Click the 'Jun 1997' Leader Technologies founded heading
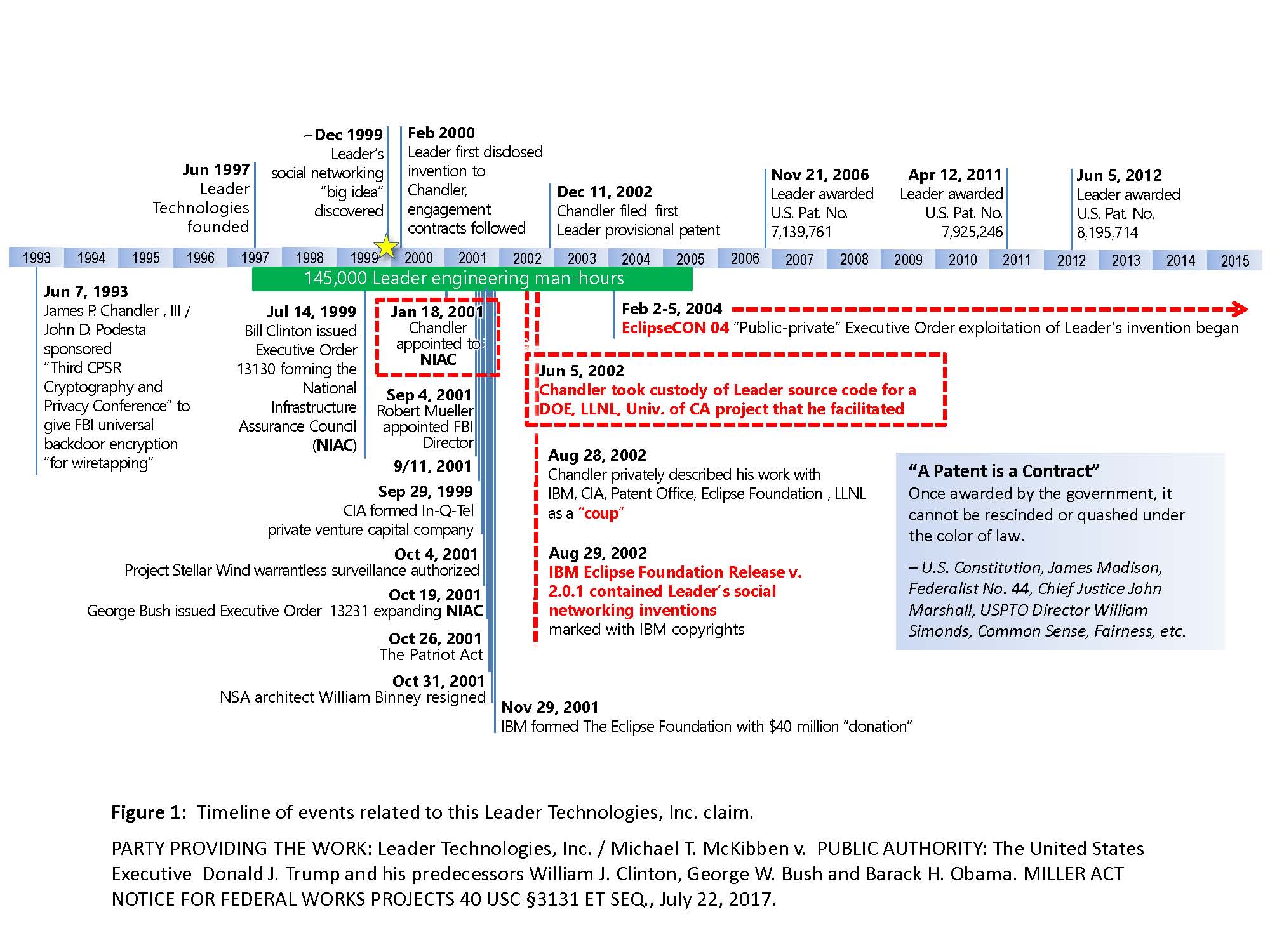Image resolution: width=1270 pixels, height=952 pixels. [x=216, y=170]
